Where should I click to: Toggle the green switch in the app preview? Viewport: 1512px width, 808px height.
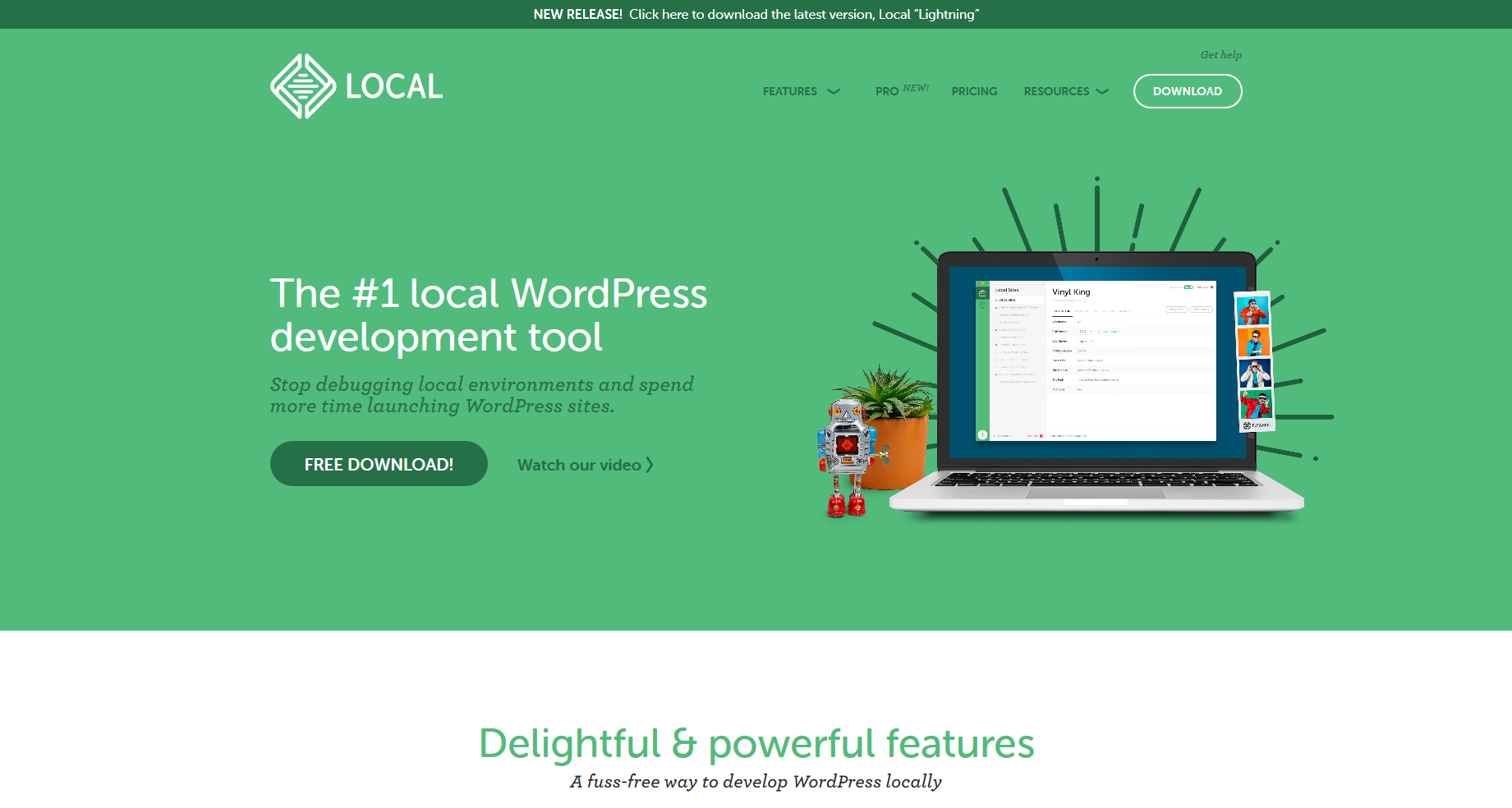point(1188,287)
